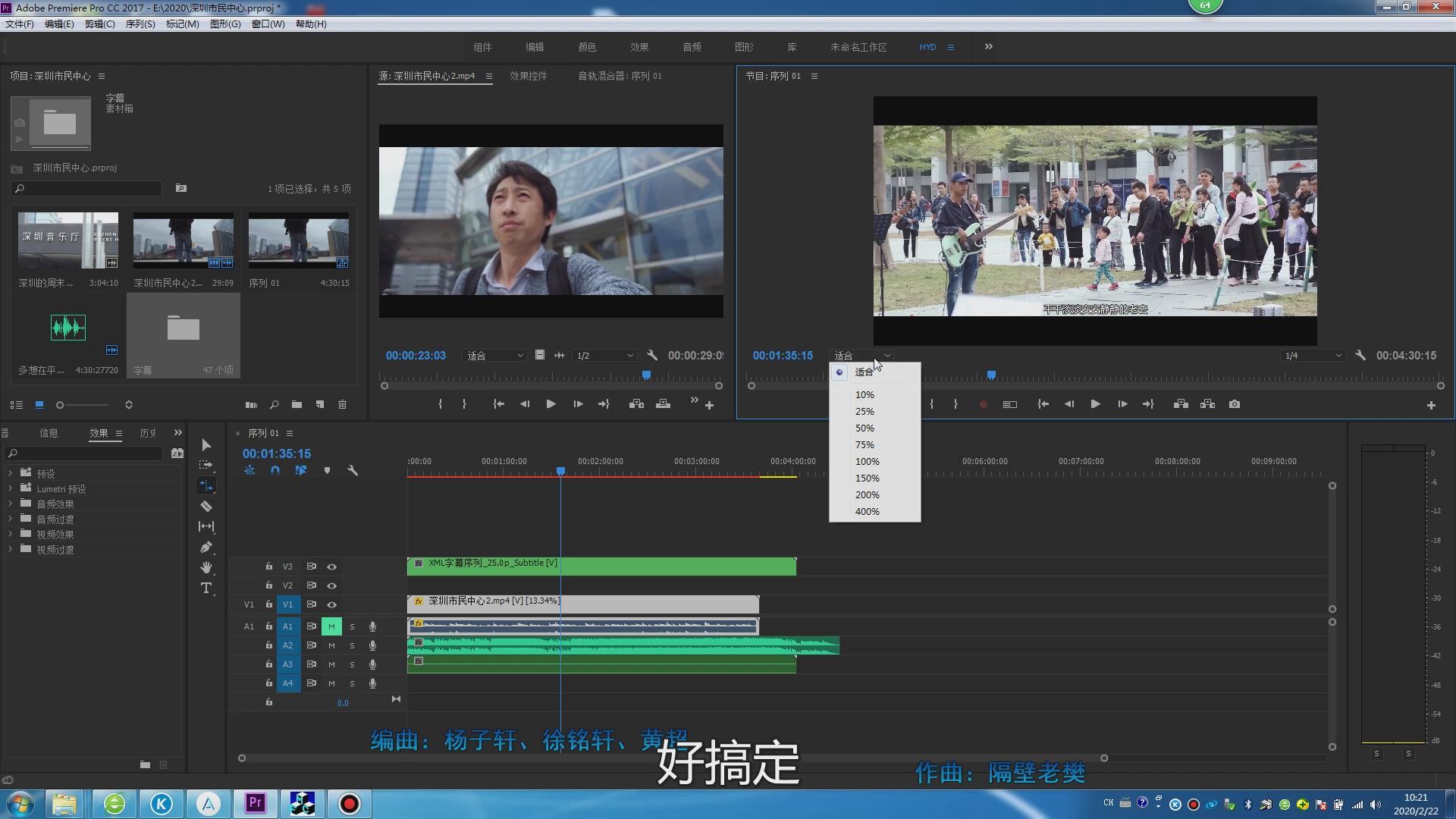Open Source monitor zoom 适合 dropdown
The width and height of the screenshot is (1456, 819).
tap(494, 356)
